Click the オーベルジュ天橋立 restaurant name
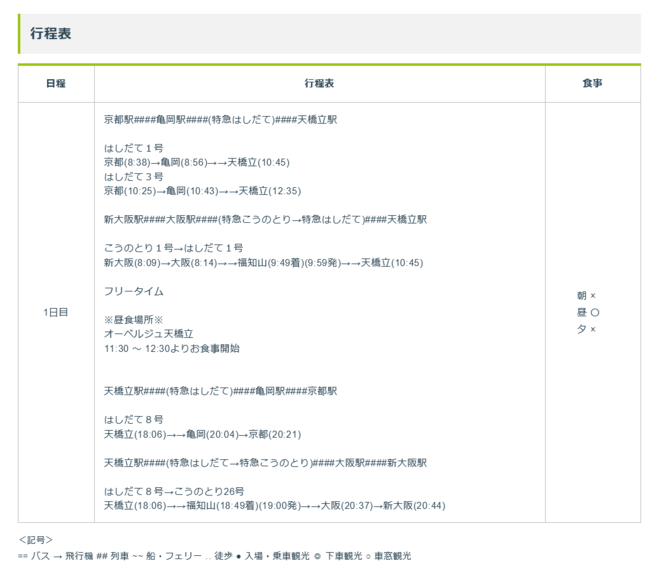The height and width of the screenshot is (568, 650). click(x=148, y=334)
